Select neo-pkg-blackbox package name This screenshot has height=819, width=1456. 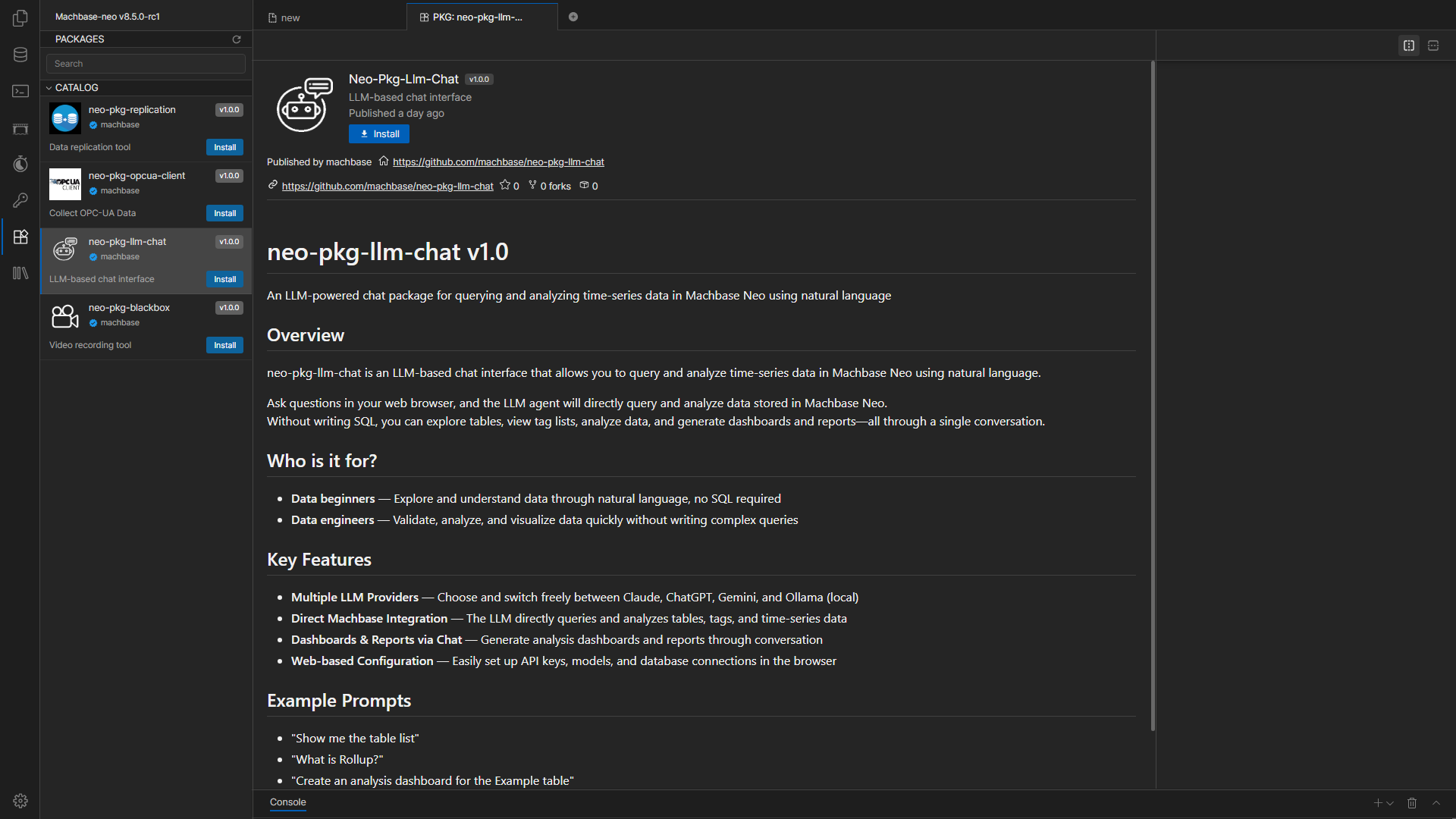tap(129, 308)
